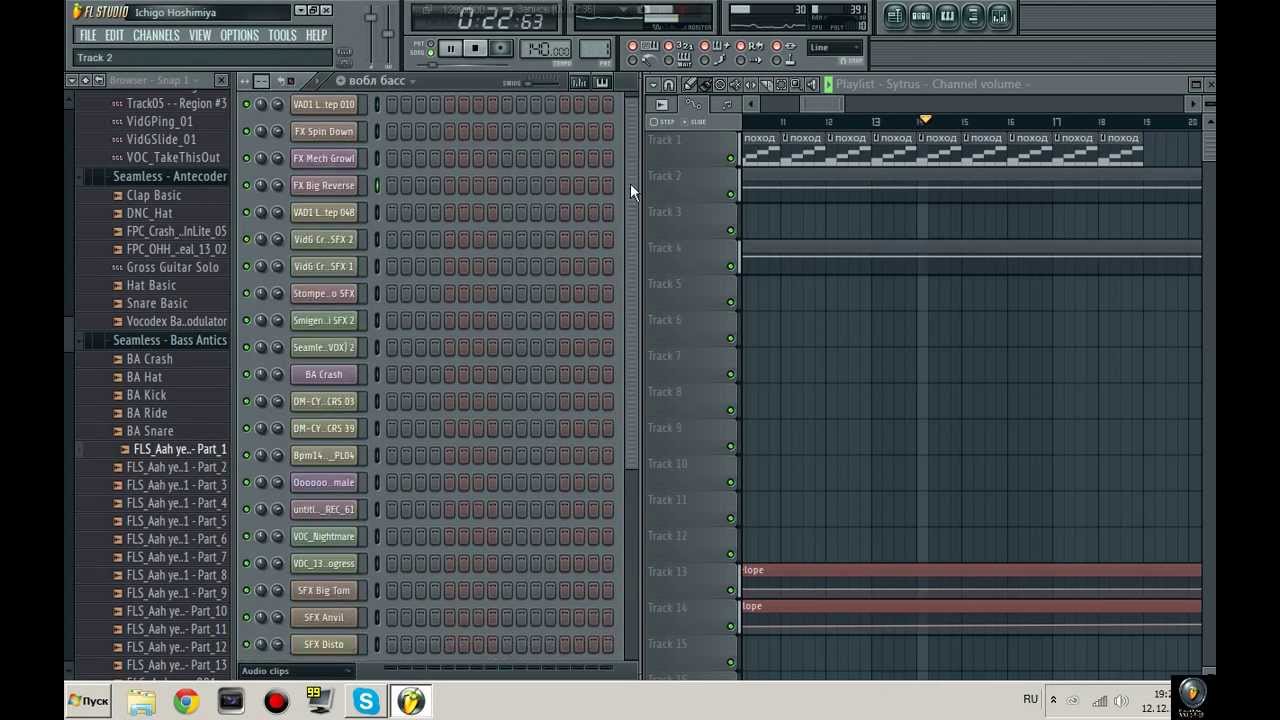Select the pencil draw tool in Playlist
1280x720 pixels.
(x=689, y=84)
